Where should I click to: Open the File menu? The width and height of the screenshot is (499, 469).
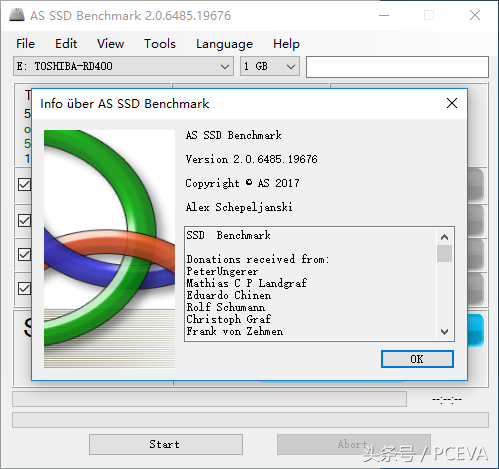tap(25, 44)
